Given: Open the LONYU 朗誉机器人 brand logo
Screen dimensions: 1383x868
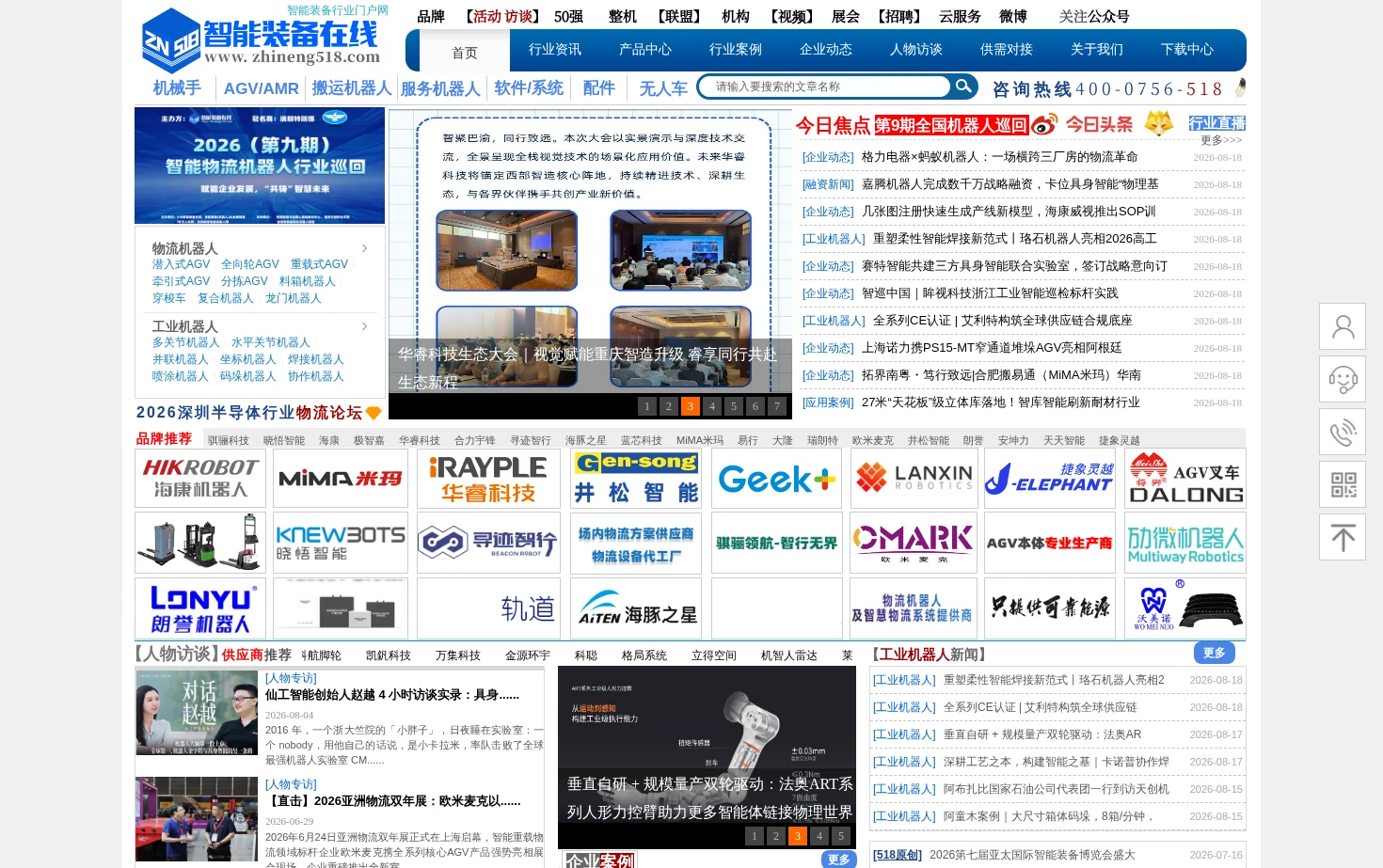Looking at the screenshot, I should (x=200, y=608).
